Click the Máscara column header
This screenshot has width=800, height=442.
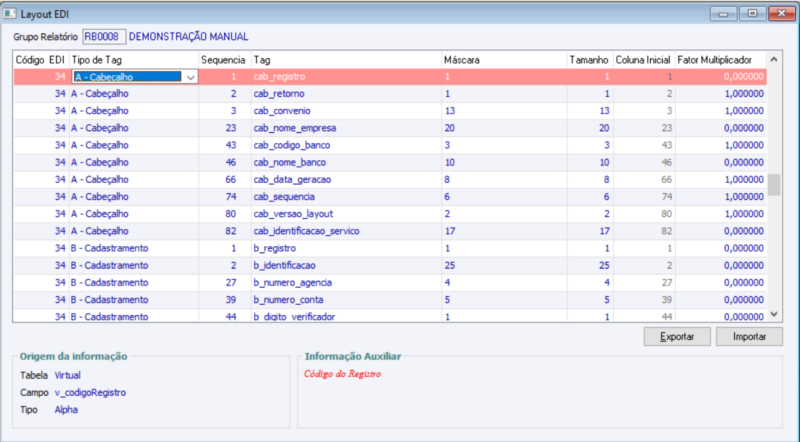point(504,60)
